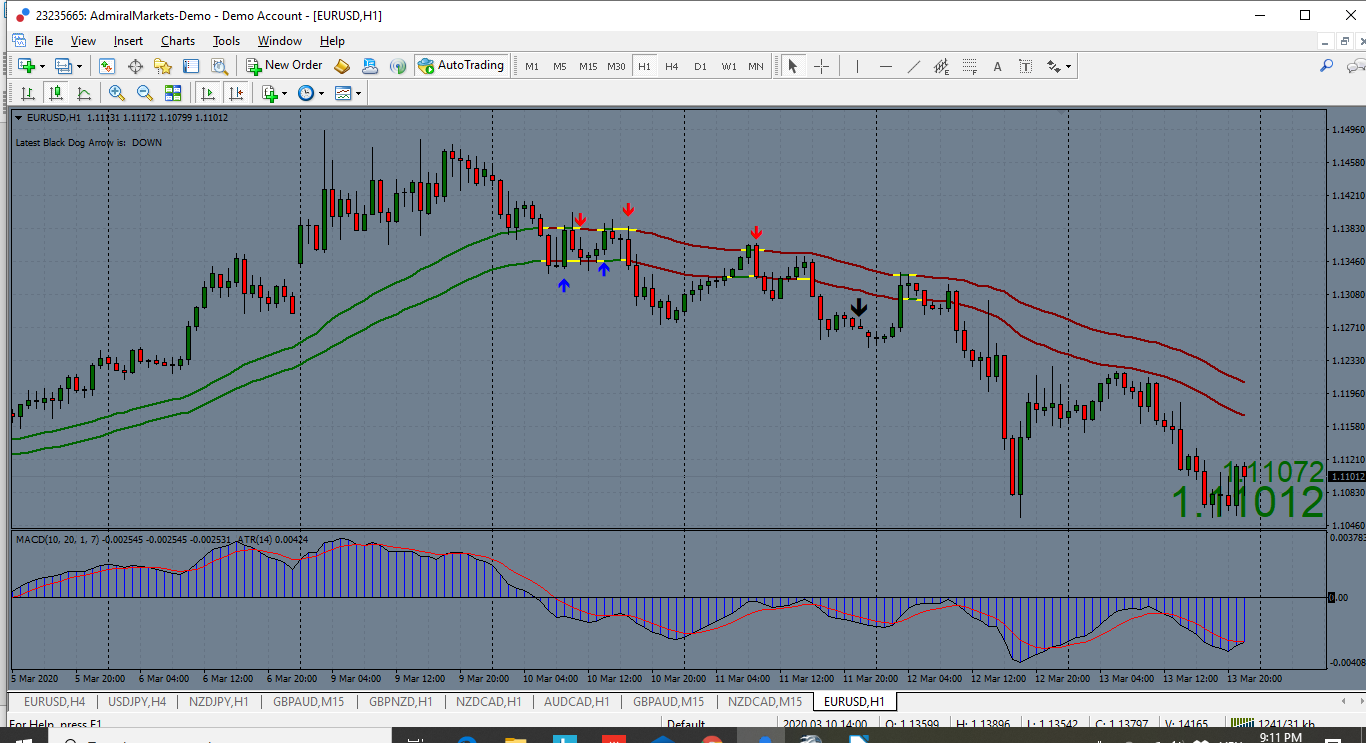Click the signals broadcast icon
This screenshot has height=743, width=1366.
click(398, 66)
